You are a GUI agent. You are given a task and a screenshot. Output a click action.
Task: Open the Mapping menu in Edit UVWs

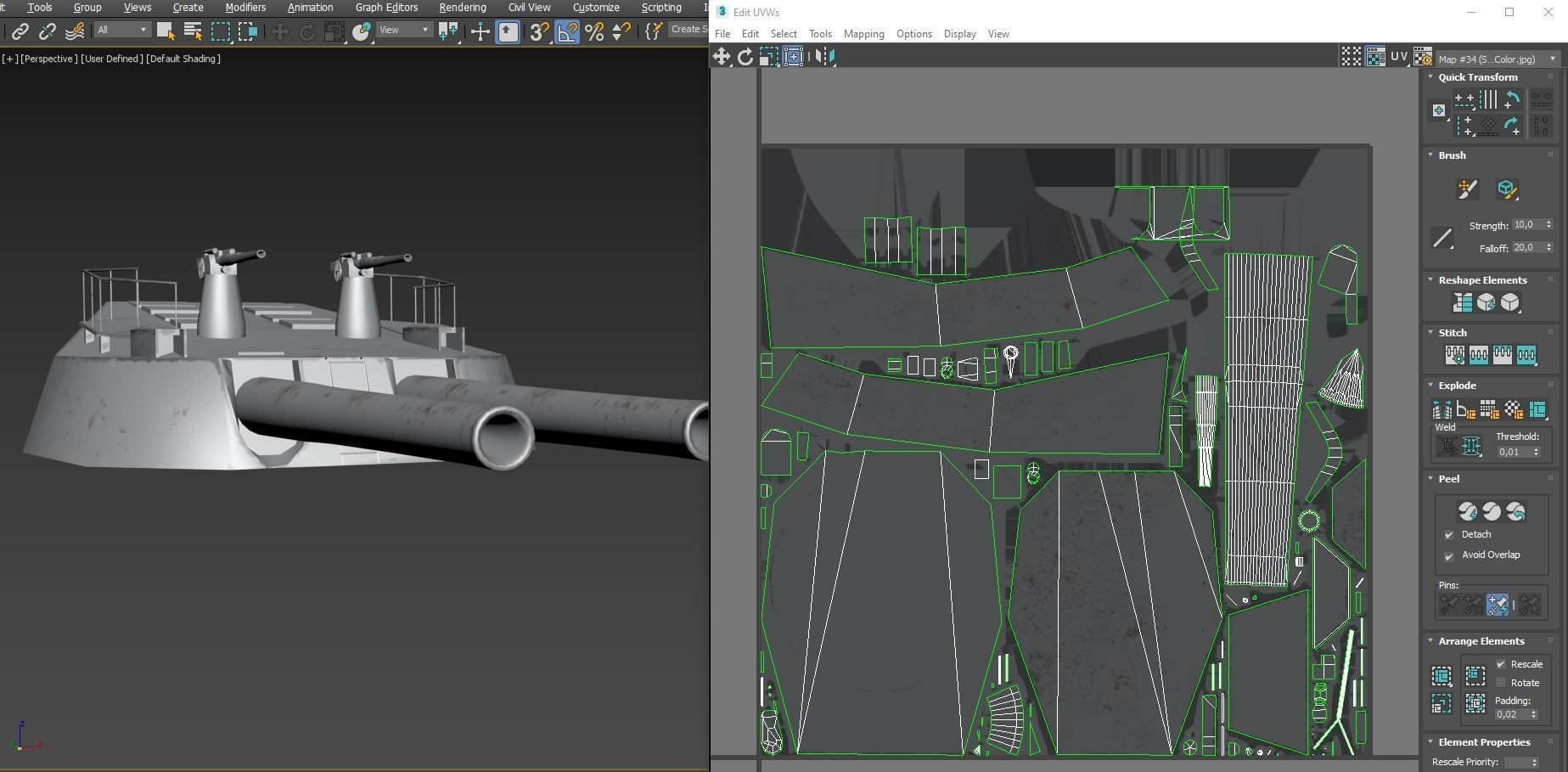[x=863, y=34]
